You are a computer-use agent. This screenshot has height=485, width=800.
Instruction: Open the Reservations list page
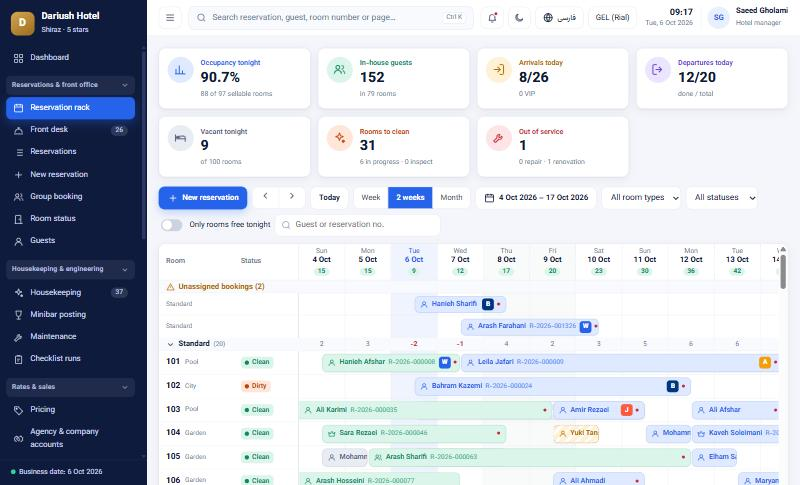[x=70, y=151]
